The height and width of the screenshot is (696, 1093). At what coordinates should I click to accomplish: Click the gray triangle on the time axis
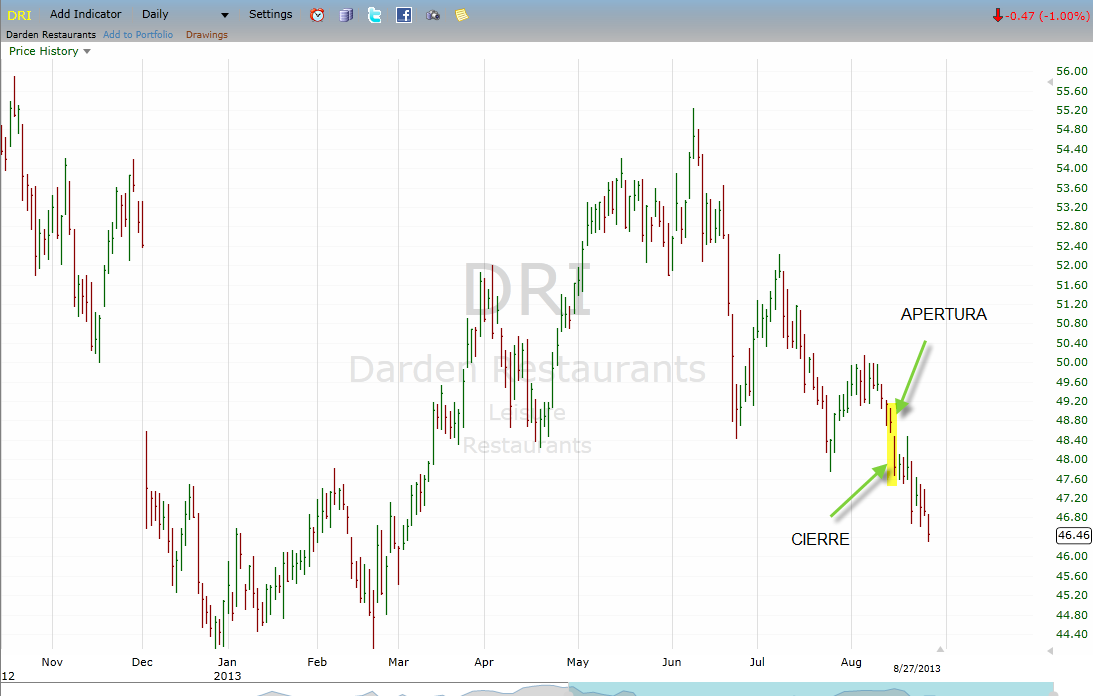click(x=939, y=648)
